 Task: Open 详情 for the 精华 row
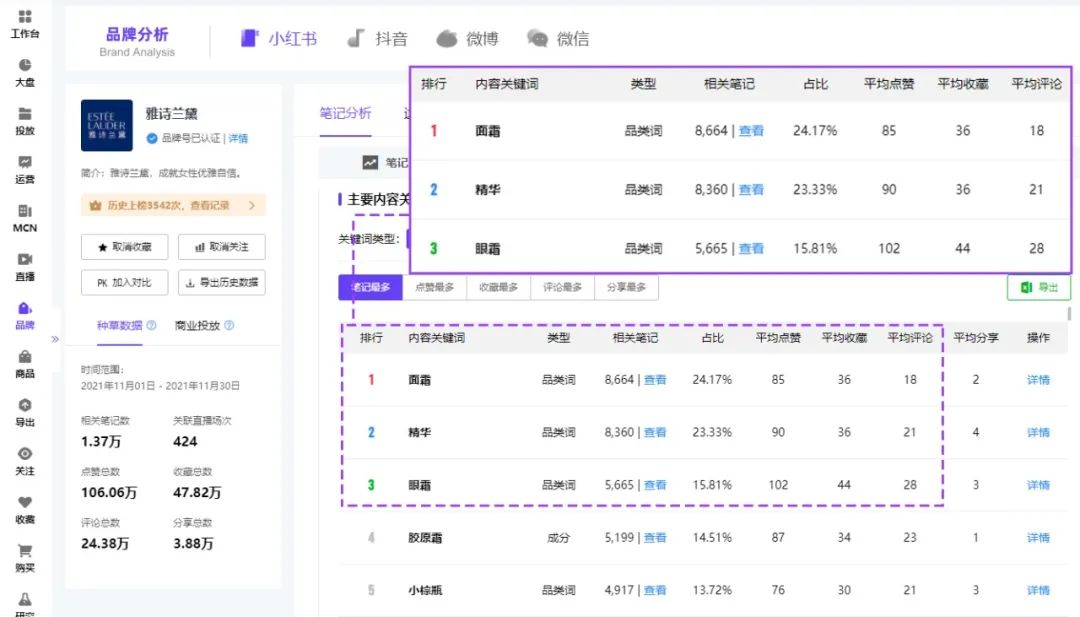coord(1038,432)
